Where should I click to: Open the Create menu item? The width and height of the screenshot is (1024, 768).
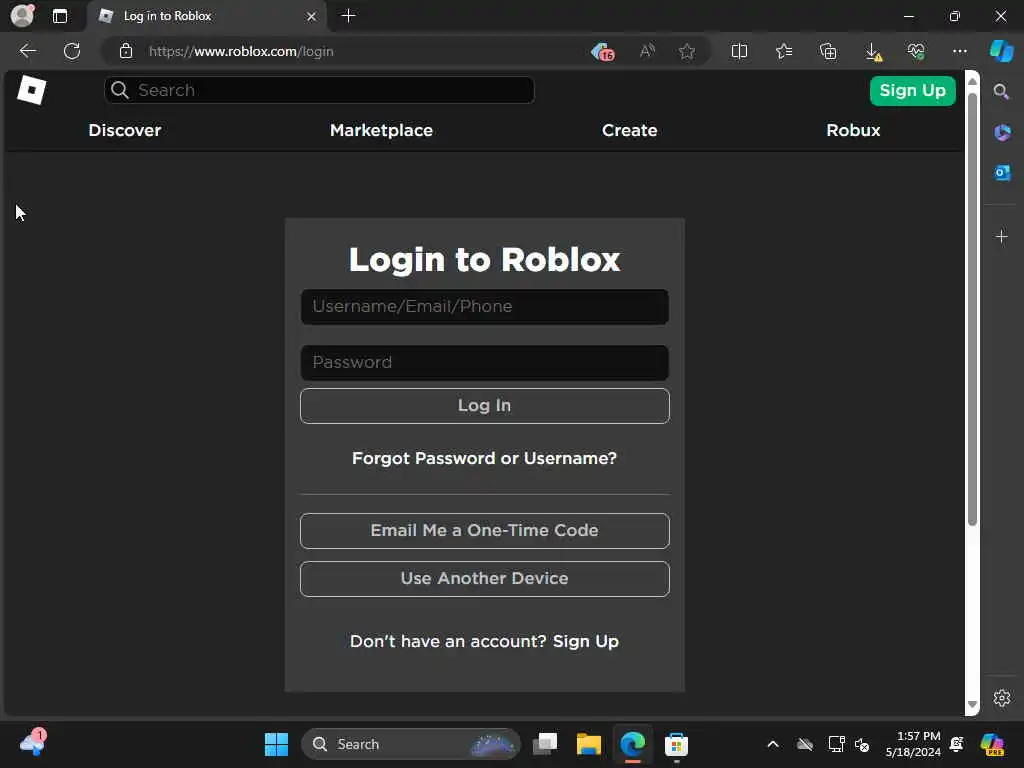point(630,130)
